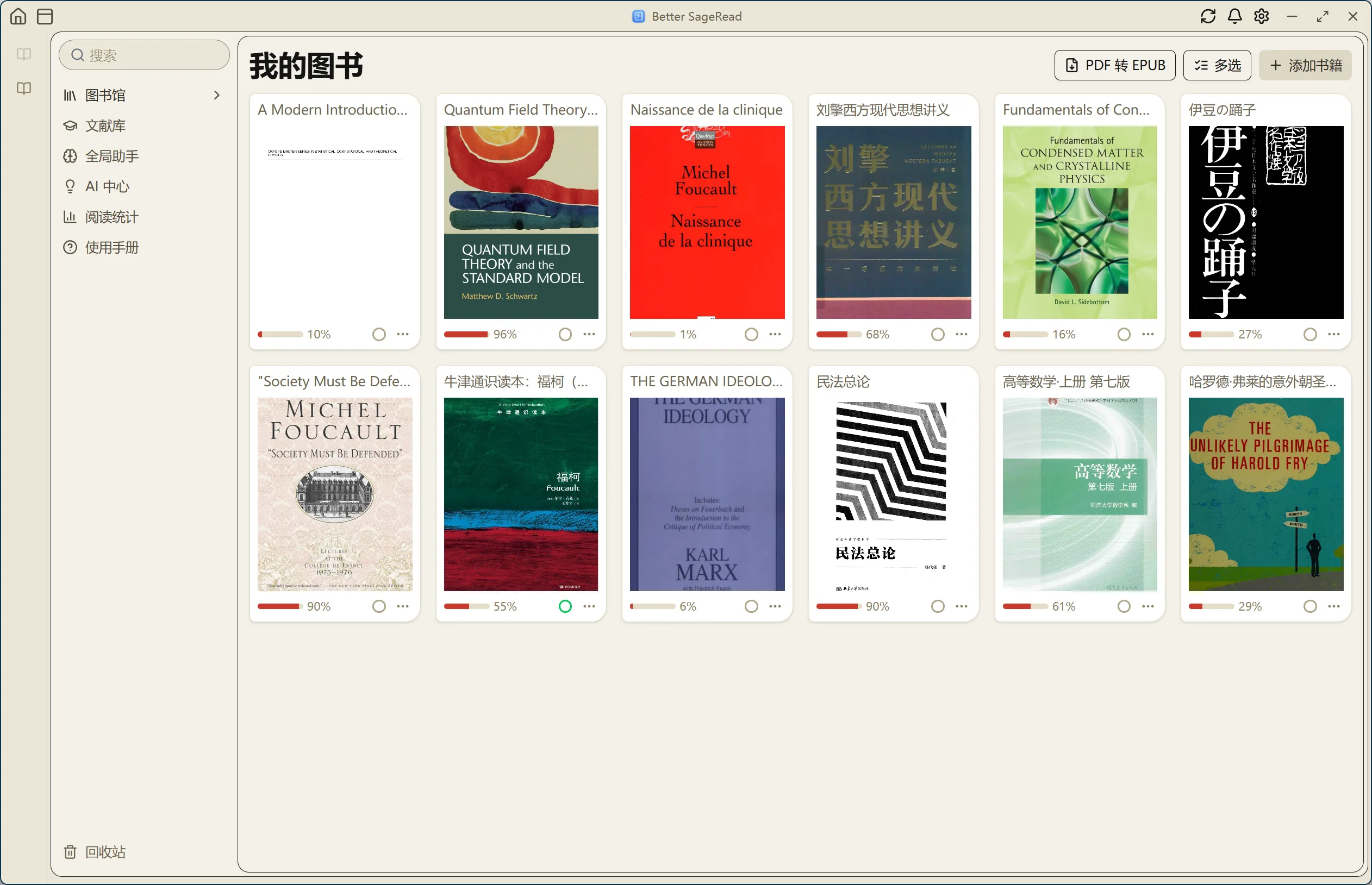Open more options for THE GERMAN IDEOLOGY

[x=775, y=606]
